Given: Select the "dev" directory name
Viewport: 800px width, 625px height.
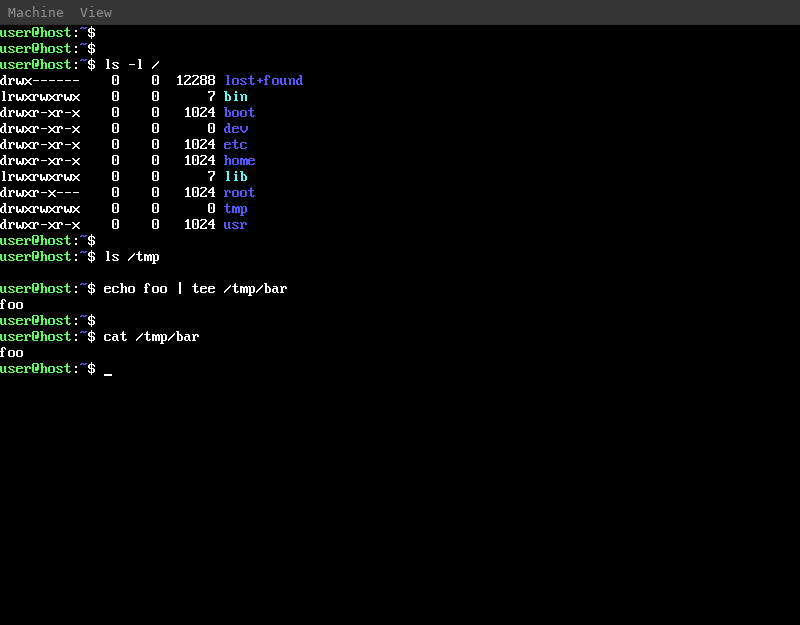Looking at the screenshot, I should tap(236, 129).
